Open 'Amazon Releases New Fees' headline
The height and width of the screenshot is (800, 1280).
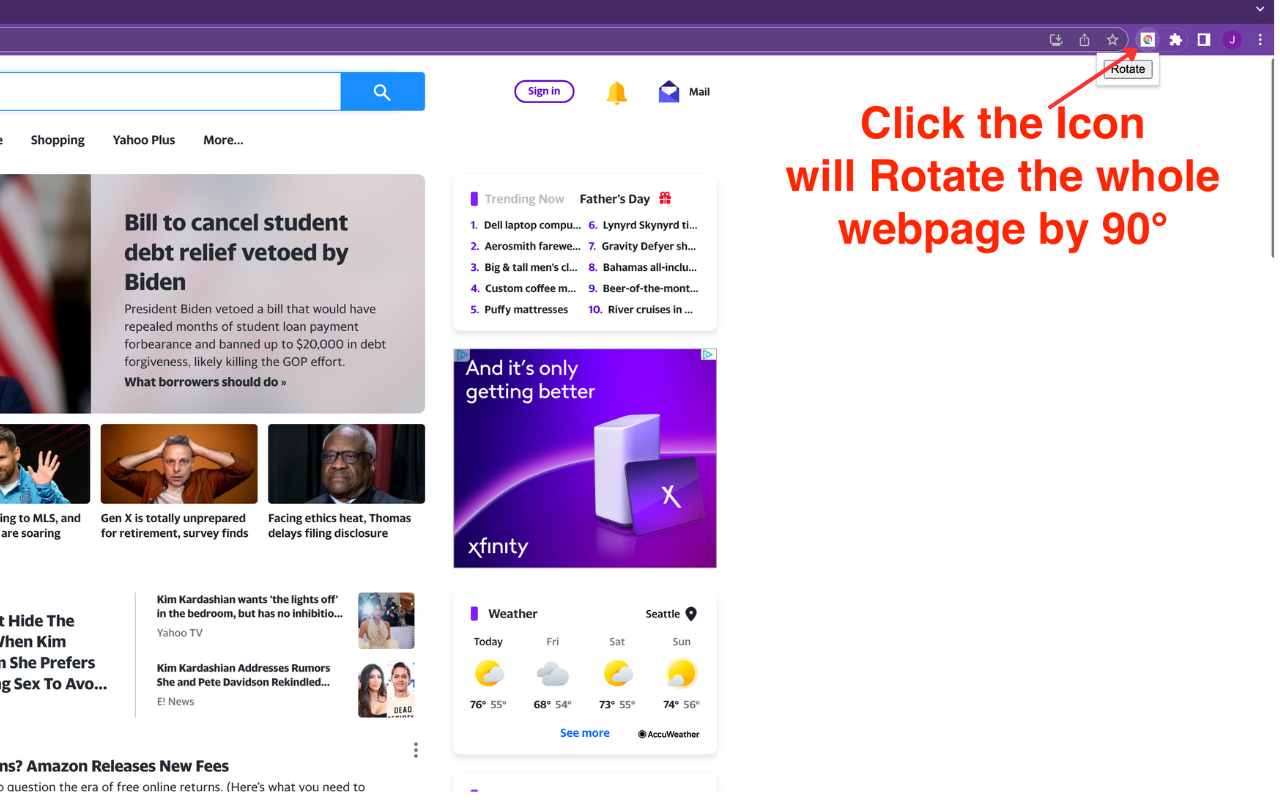[x=115, y=766]
